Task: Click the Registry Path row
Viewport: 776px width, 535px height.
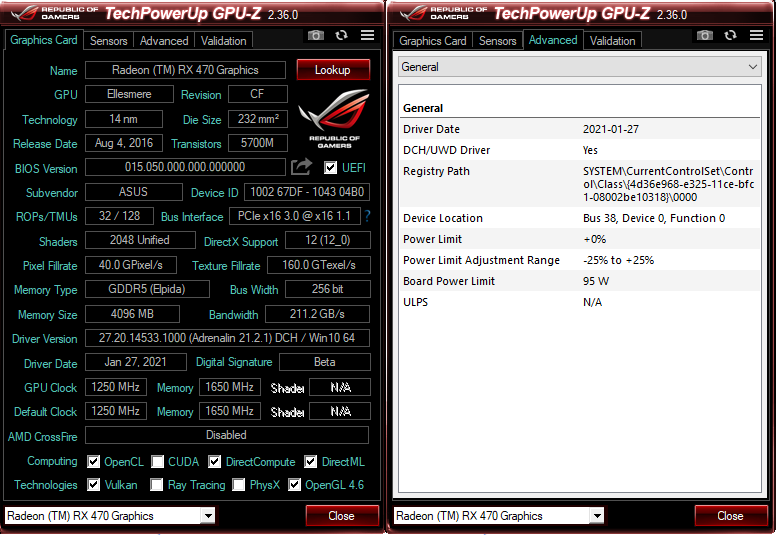Action: (x=580, y=184)
